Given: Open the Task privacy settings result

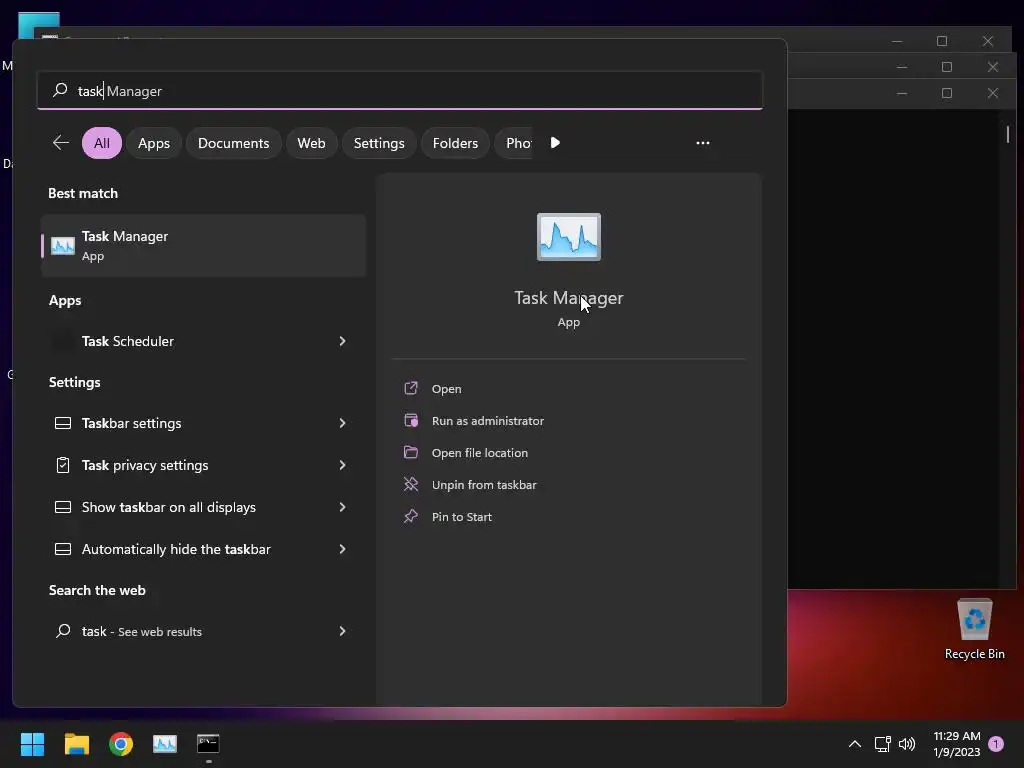Looking at the screenshot, I should pyautogui.click(x=203, y=465).
